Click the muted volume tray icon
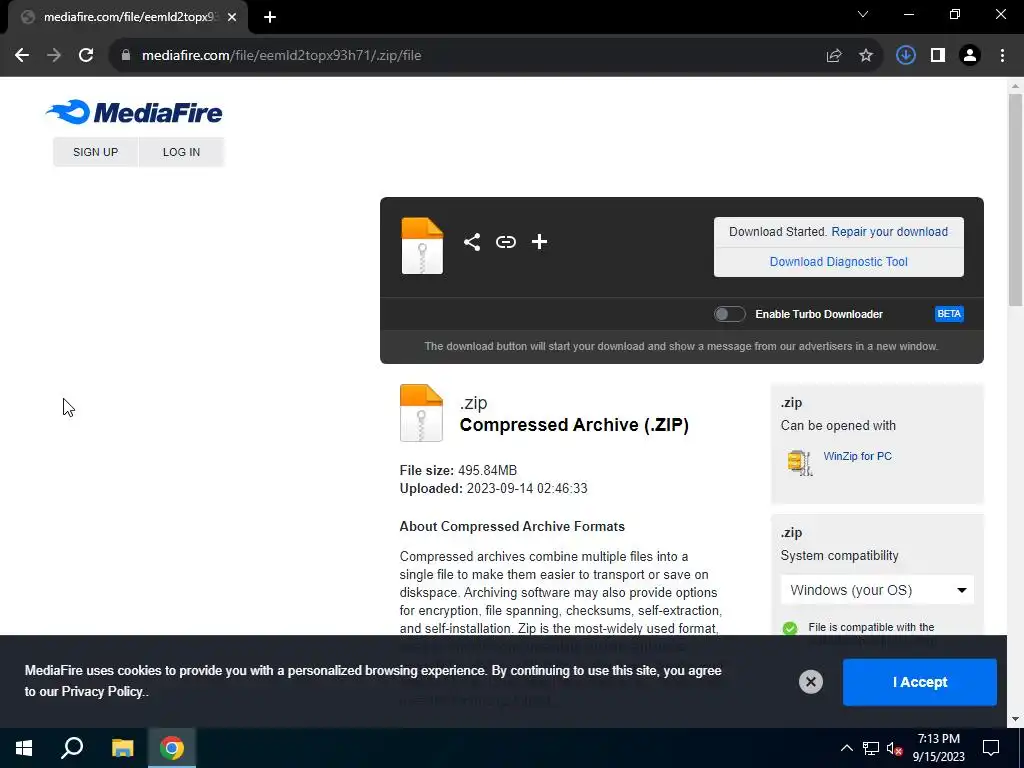 coord(895,748)
